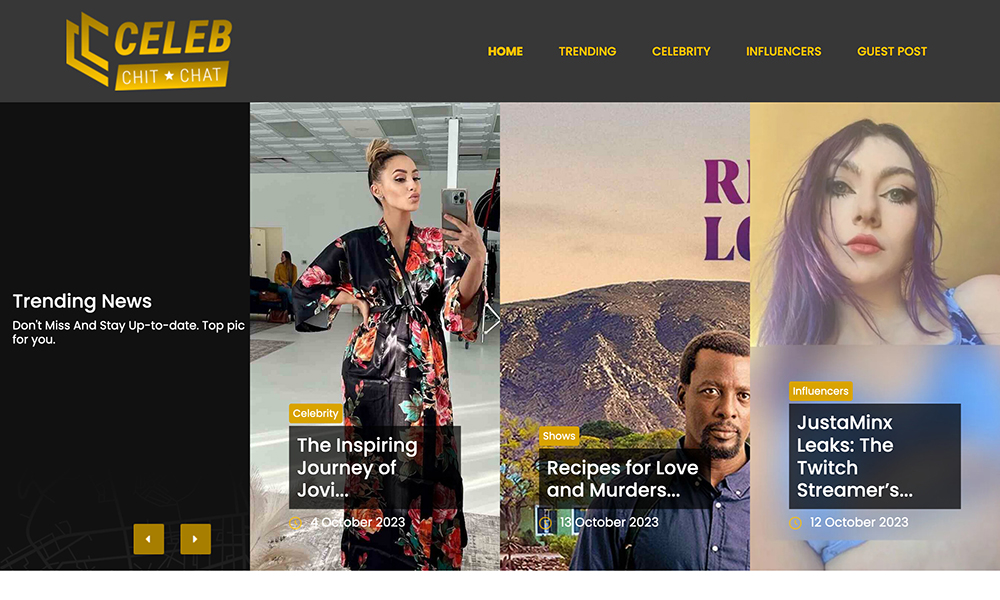Click clock icon beside 12 October 2023

click(x=795, y=523)
